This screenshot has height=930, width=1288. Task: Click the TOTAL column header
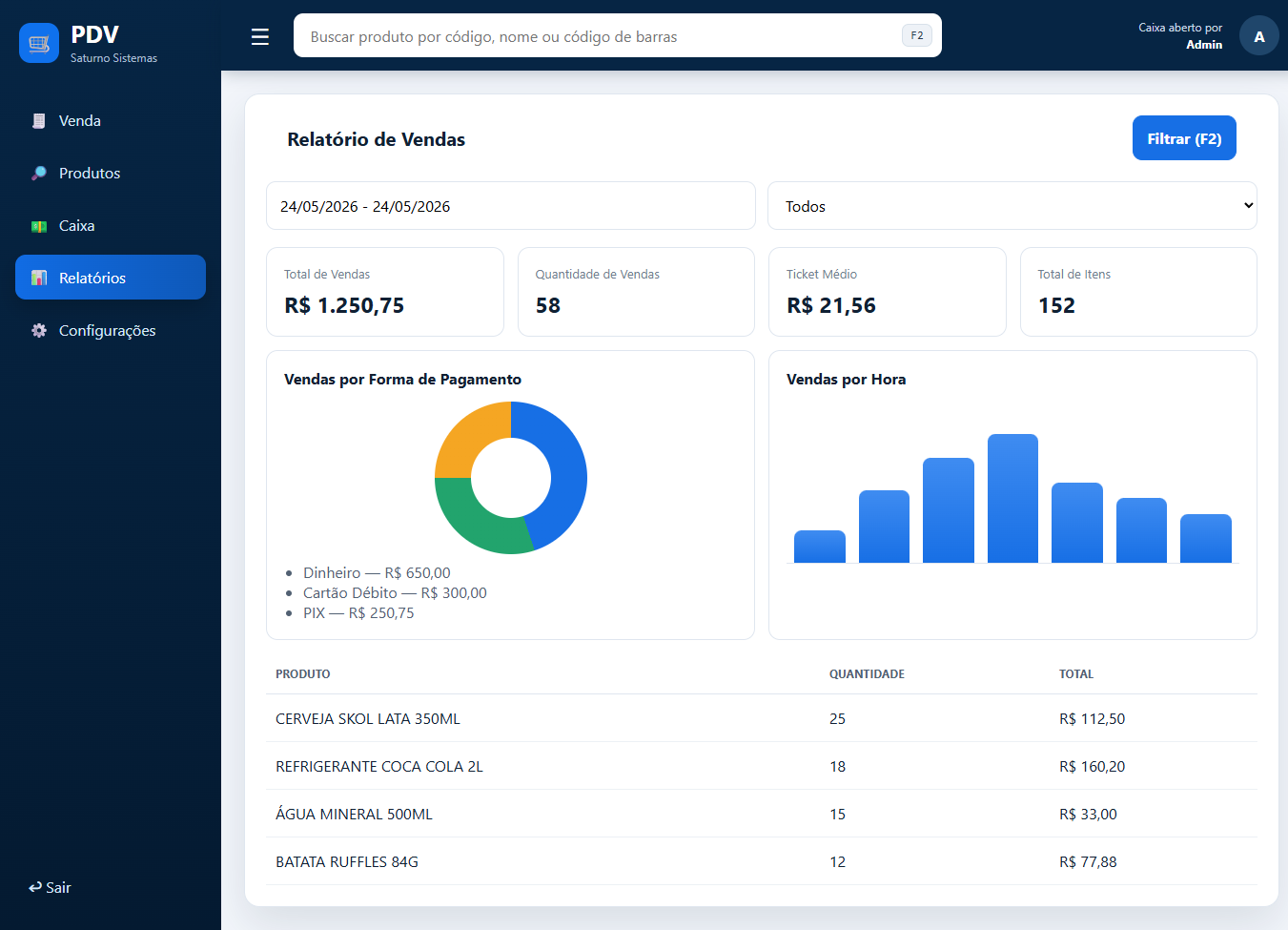point(1076,673)
